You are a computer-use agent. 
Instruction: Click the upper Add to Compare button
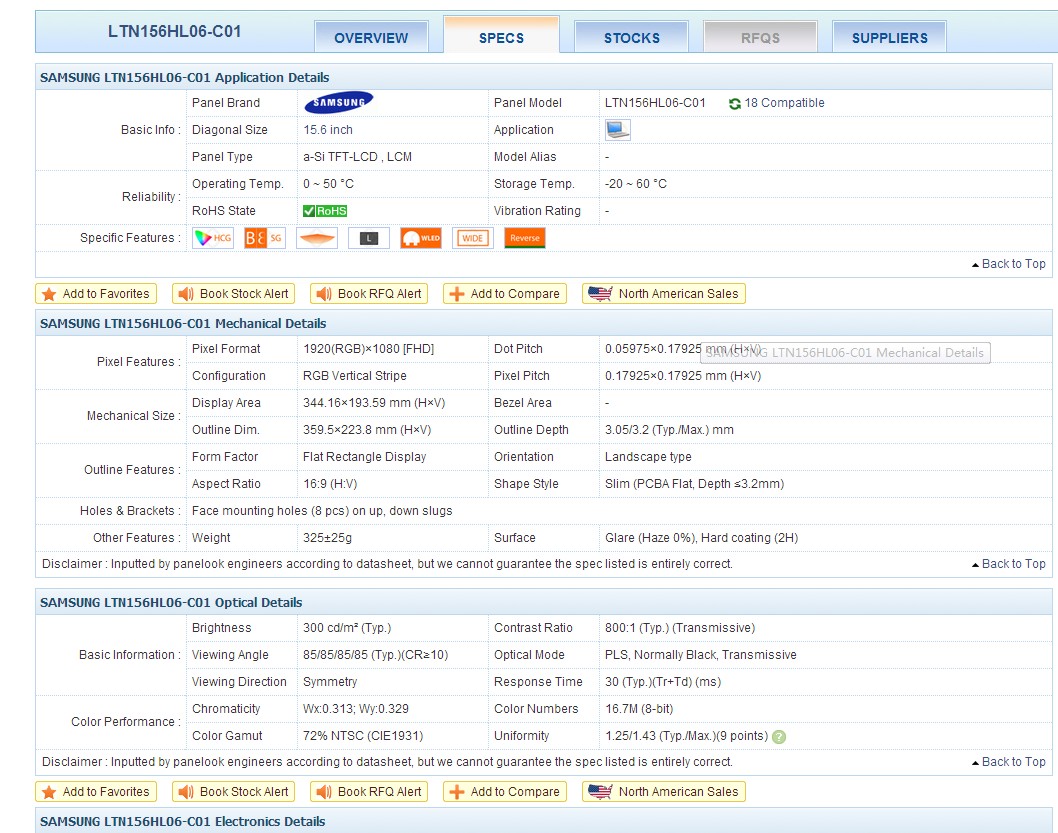point(505,293)
